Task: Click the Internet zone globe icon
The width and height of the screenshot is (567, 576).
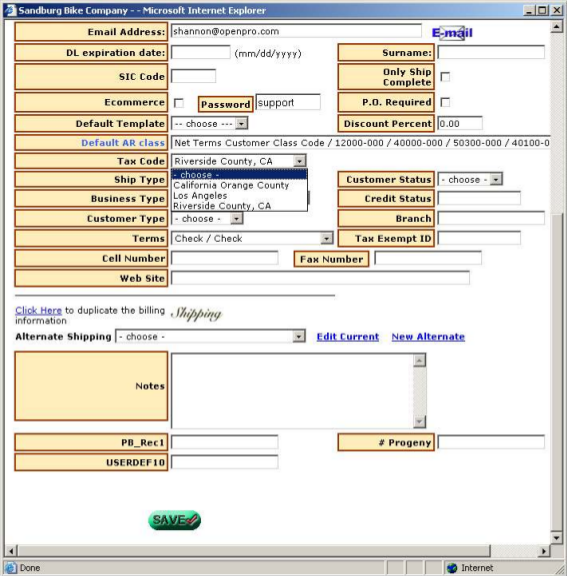Action: tap(452, 568)
